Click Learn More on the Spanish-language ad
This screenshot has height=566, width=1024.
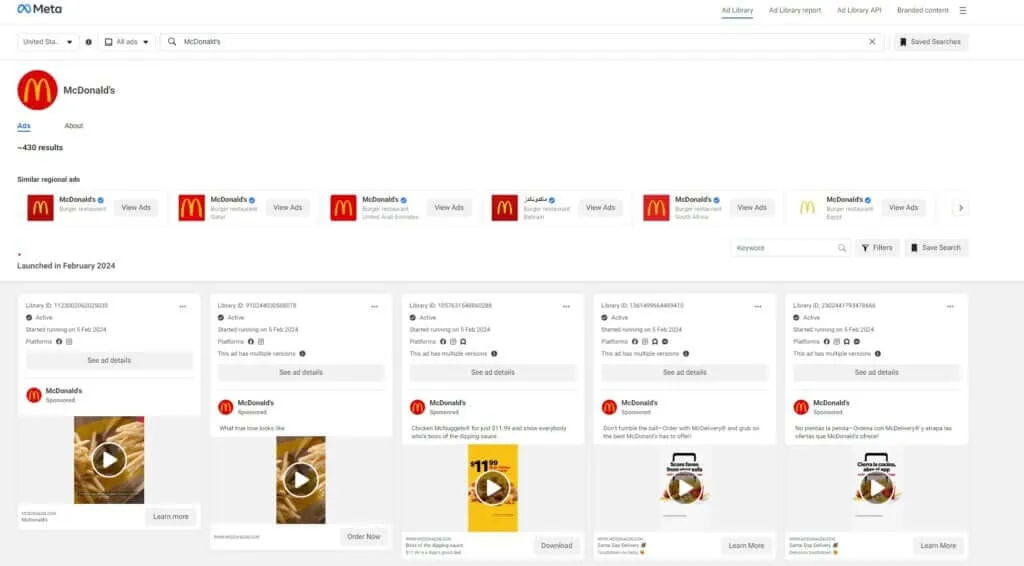coord(938,546)
